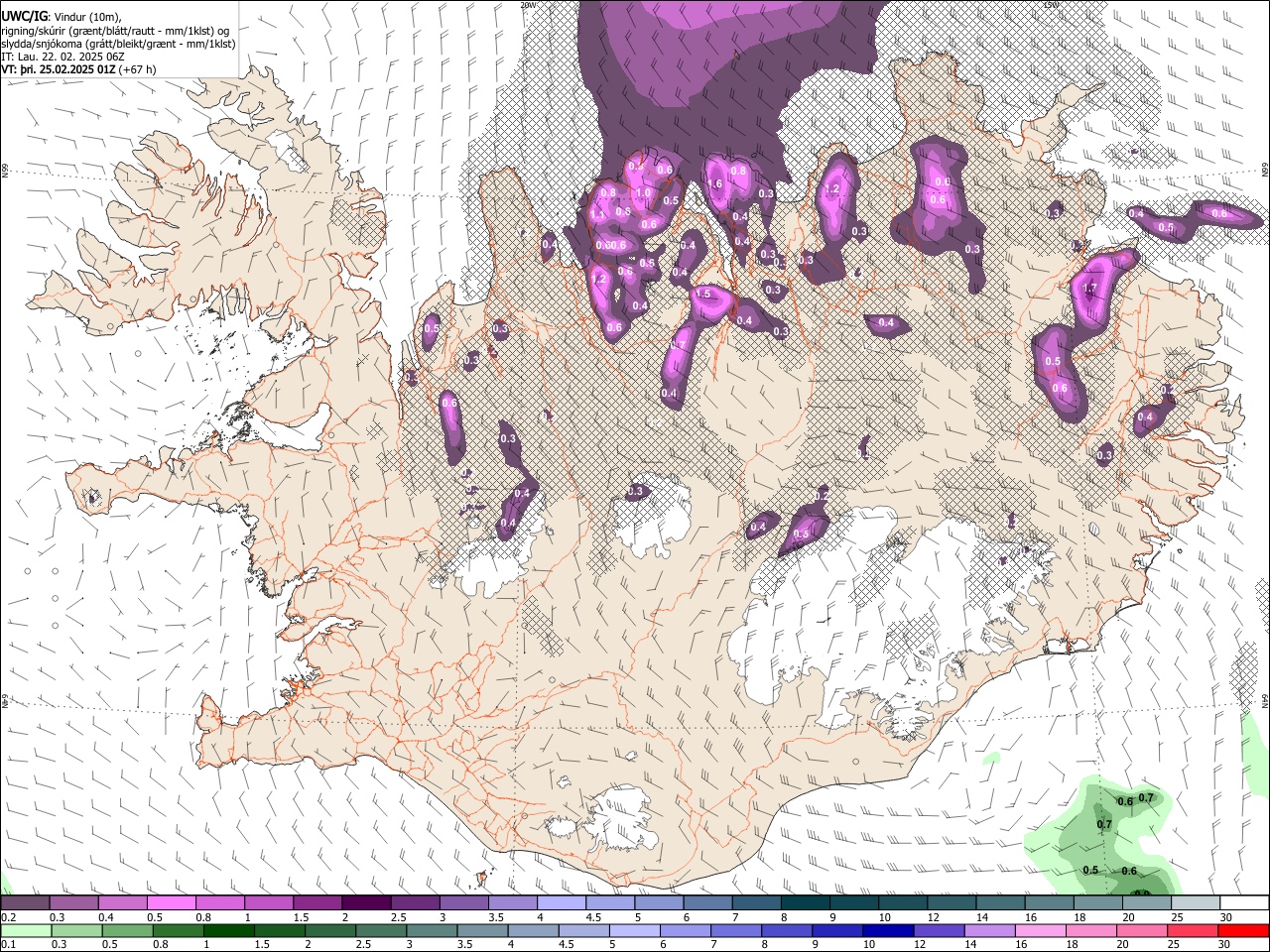Select the deep blue rain swatch between 10 and 12
The height and width of the screenshot is (952, 1270).
click(x=888, y=931)
